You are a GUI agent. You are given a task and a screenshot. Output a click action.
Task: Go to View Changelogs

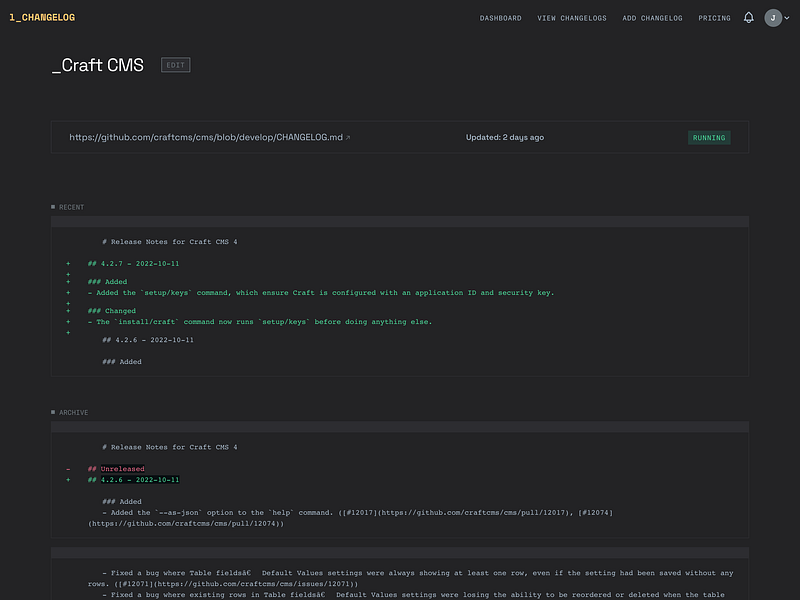click(x=572, y=18)
